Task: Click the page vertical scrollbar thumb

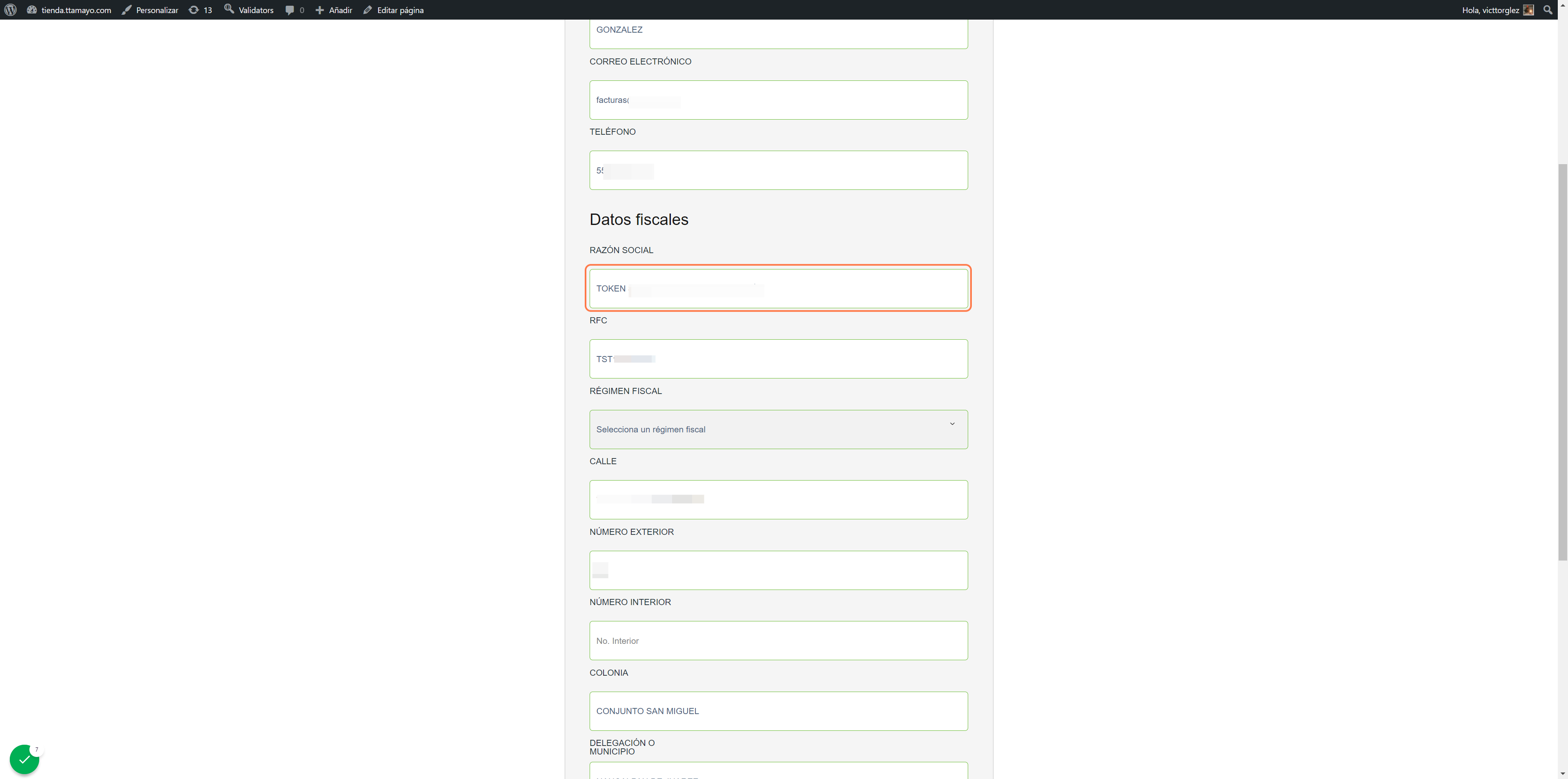Action: tap(1563, 361)
